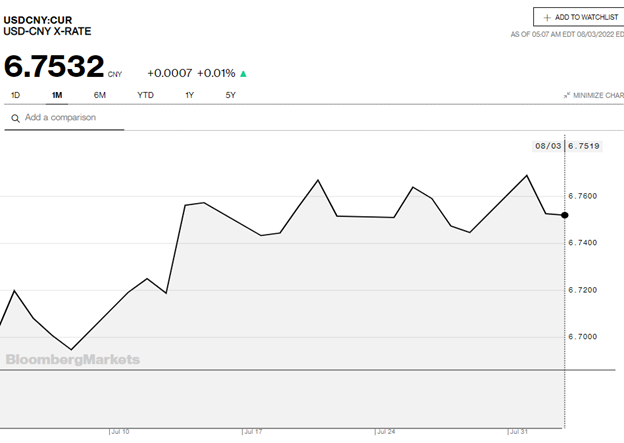
Task: Switch to the 5Y chart view
Action: click(231, 95)
